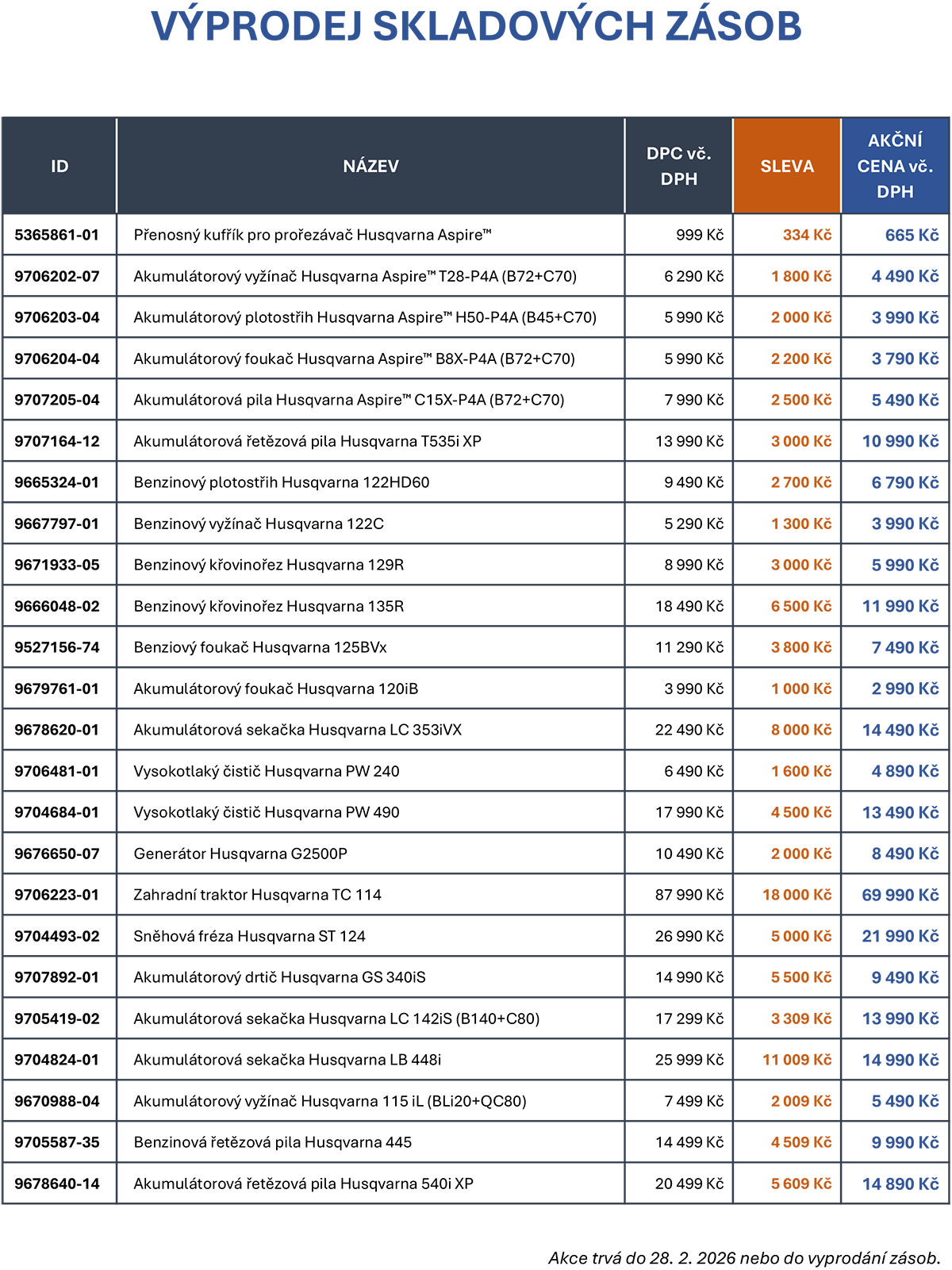Click the DPC price in the first row
The height and width of the screenshot is (1270, 952).
point(693,235)
